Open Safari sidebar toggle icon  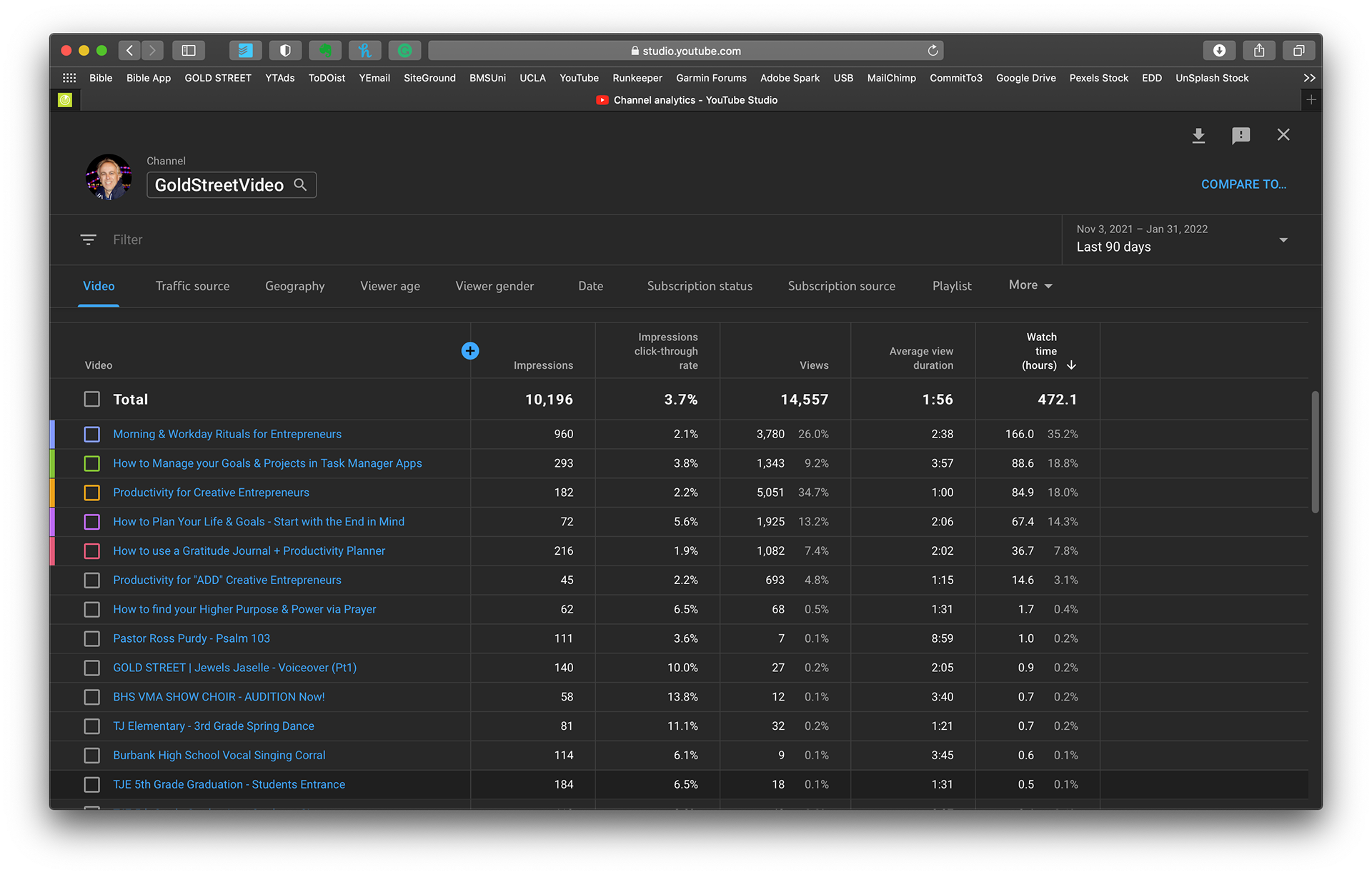189,51
